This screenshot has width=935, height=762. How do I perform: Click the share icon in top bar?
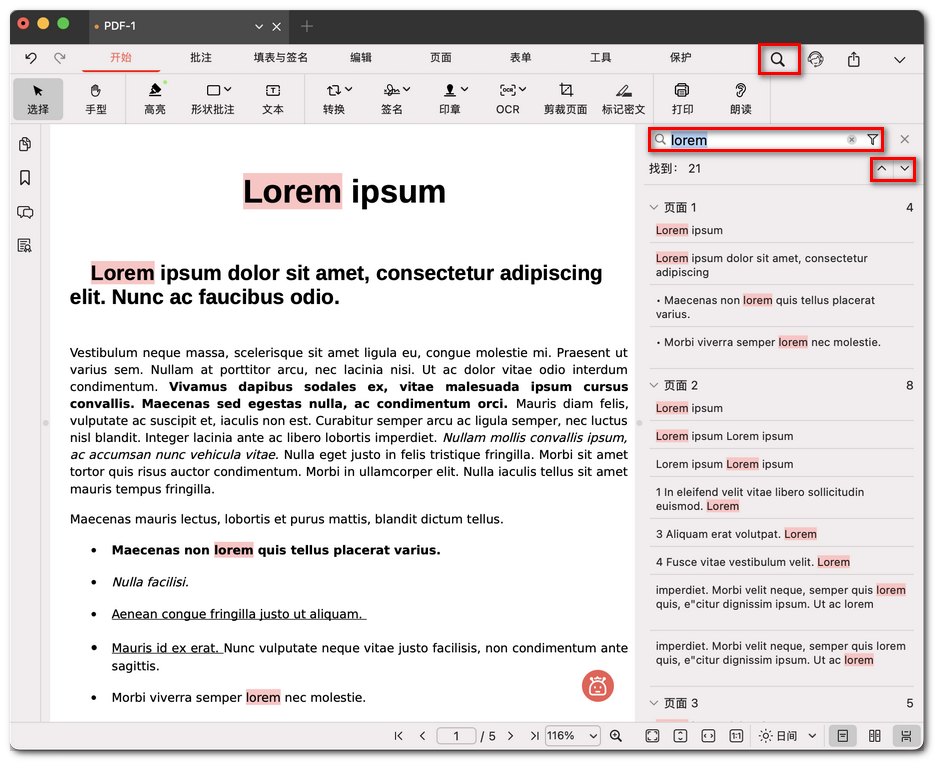pos(853,60)
